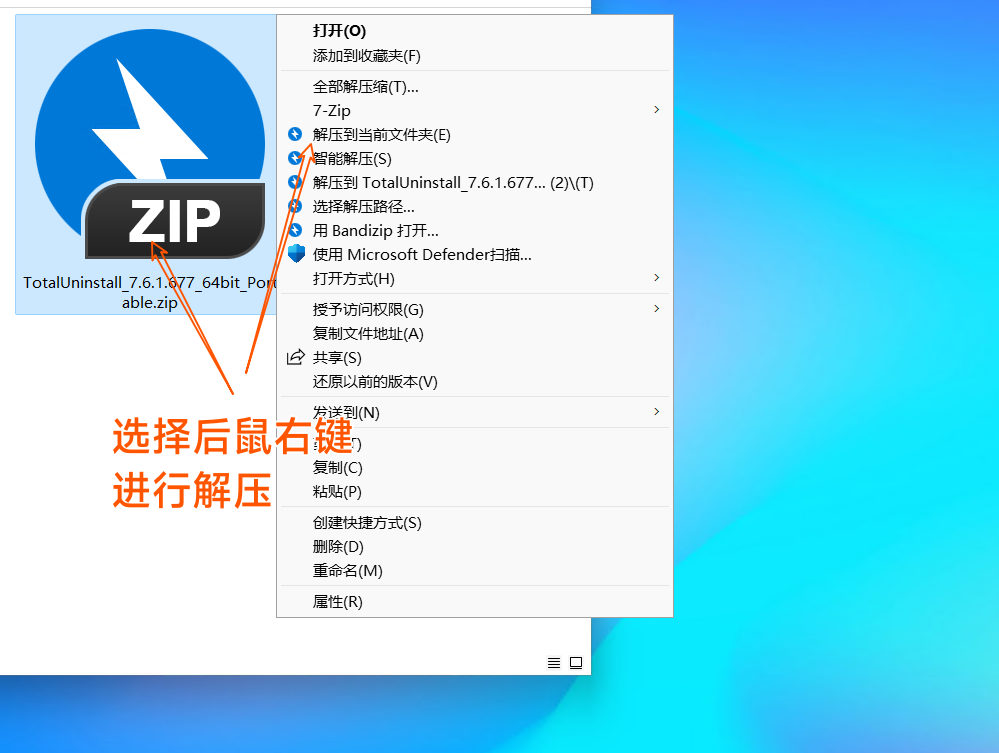Expand the 授予访问权限(G) arrow
Image resolution: width=999 pixels, height=753 pixels.
(x=656, y=308)
